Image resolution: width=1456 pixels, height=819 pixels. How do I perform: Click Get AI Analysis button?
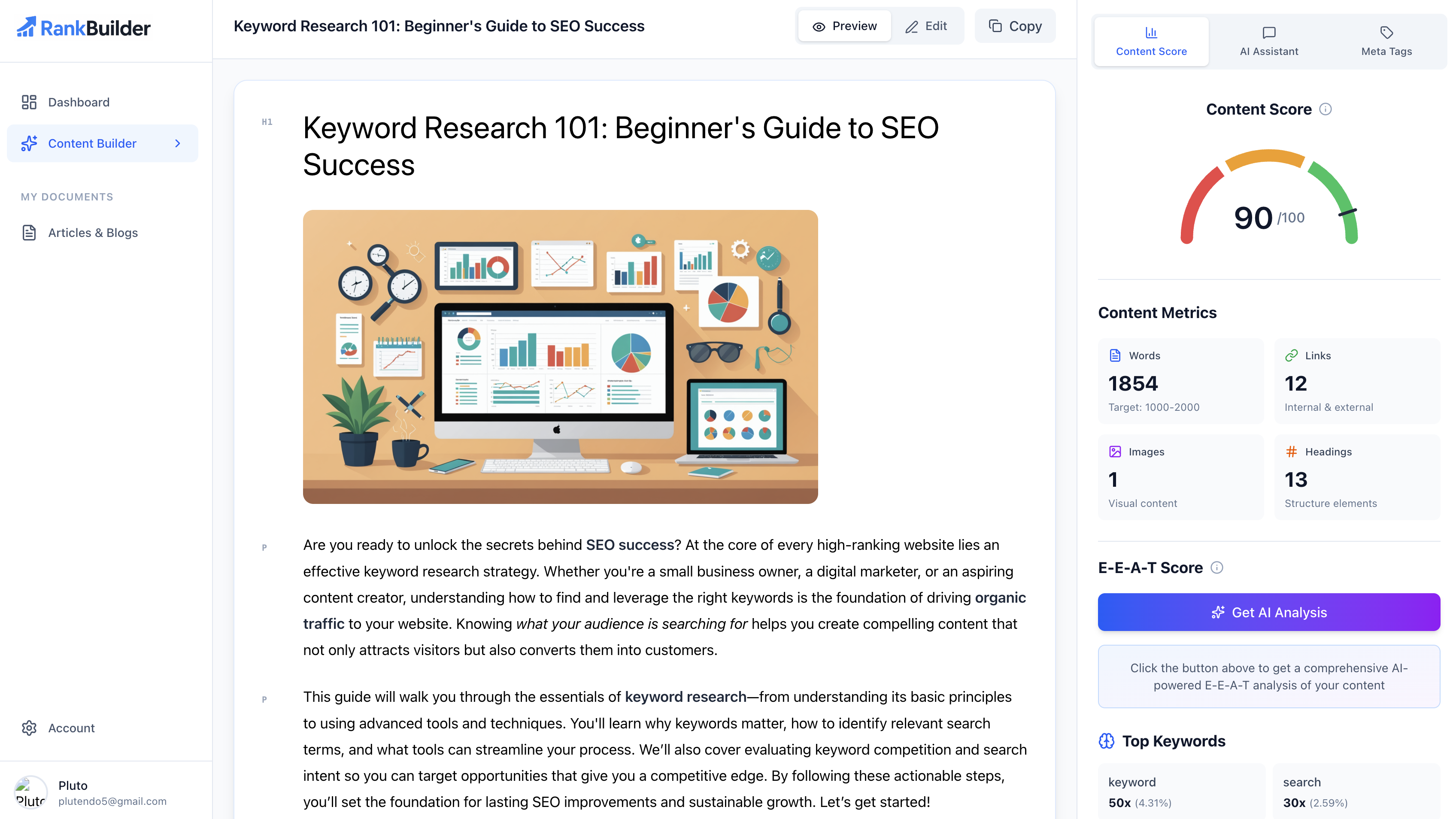click(x=1269, y=612)
